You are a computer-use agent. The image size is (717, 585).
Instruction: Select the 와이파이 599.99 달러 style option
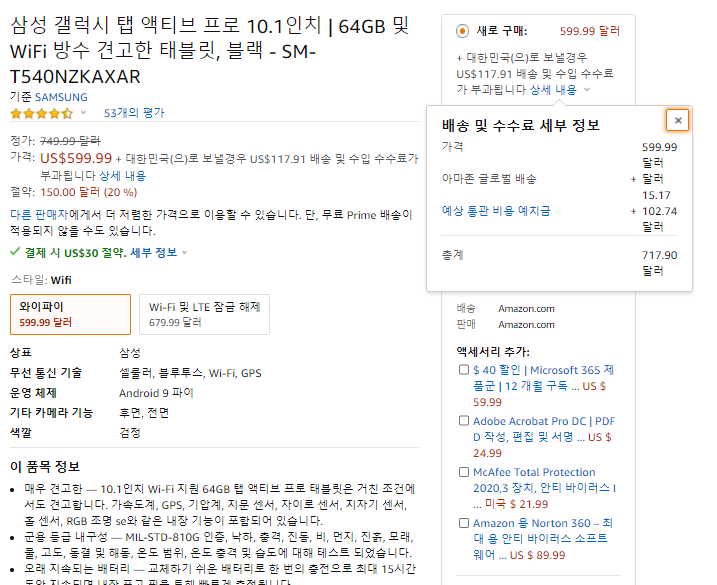coord(70,315)
